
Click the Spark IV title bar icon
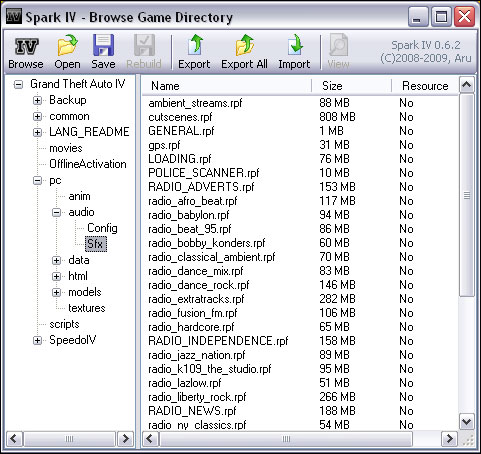click(x=14, y=16)
